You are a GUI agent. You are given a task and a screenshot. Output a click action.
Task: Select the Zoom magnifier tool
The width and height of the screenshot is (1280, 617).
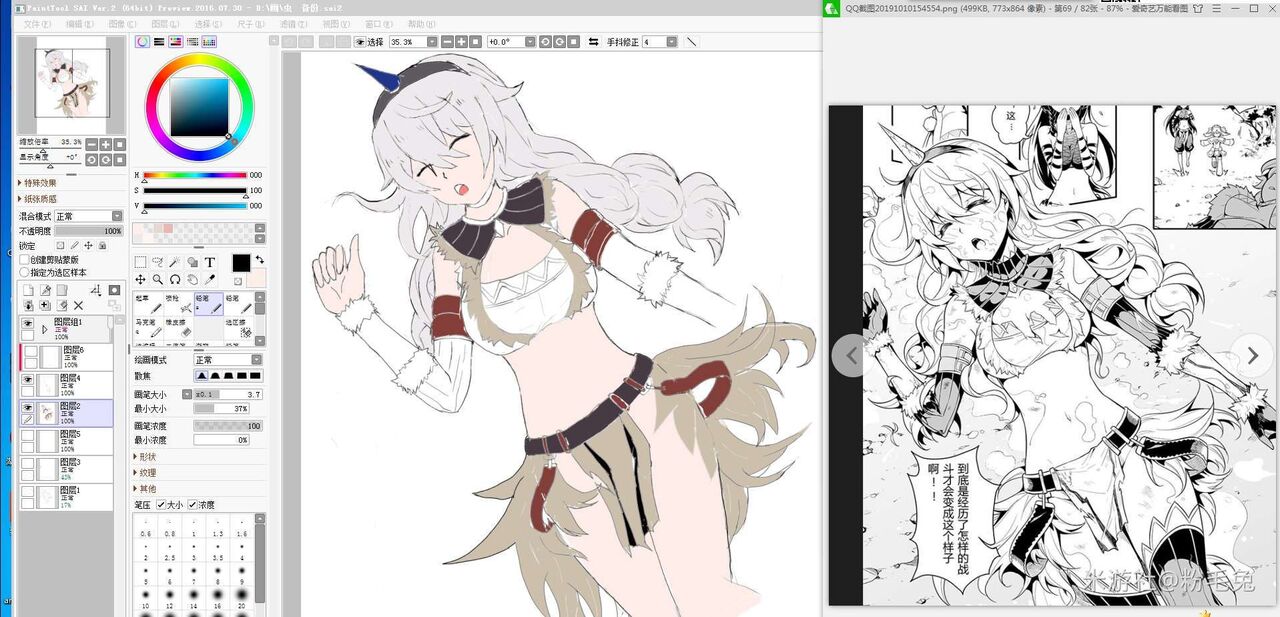158,279
